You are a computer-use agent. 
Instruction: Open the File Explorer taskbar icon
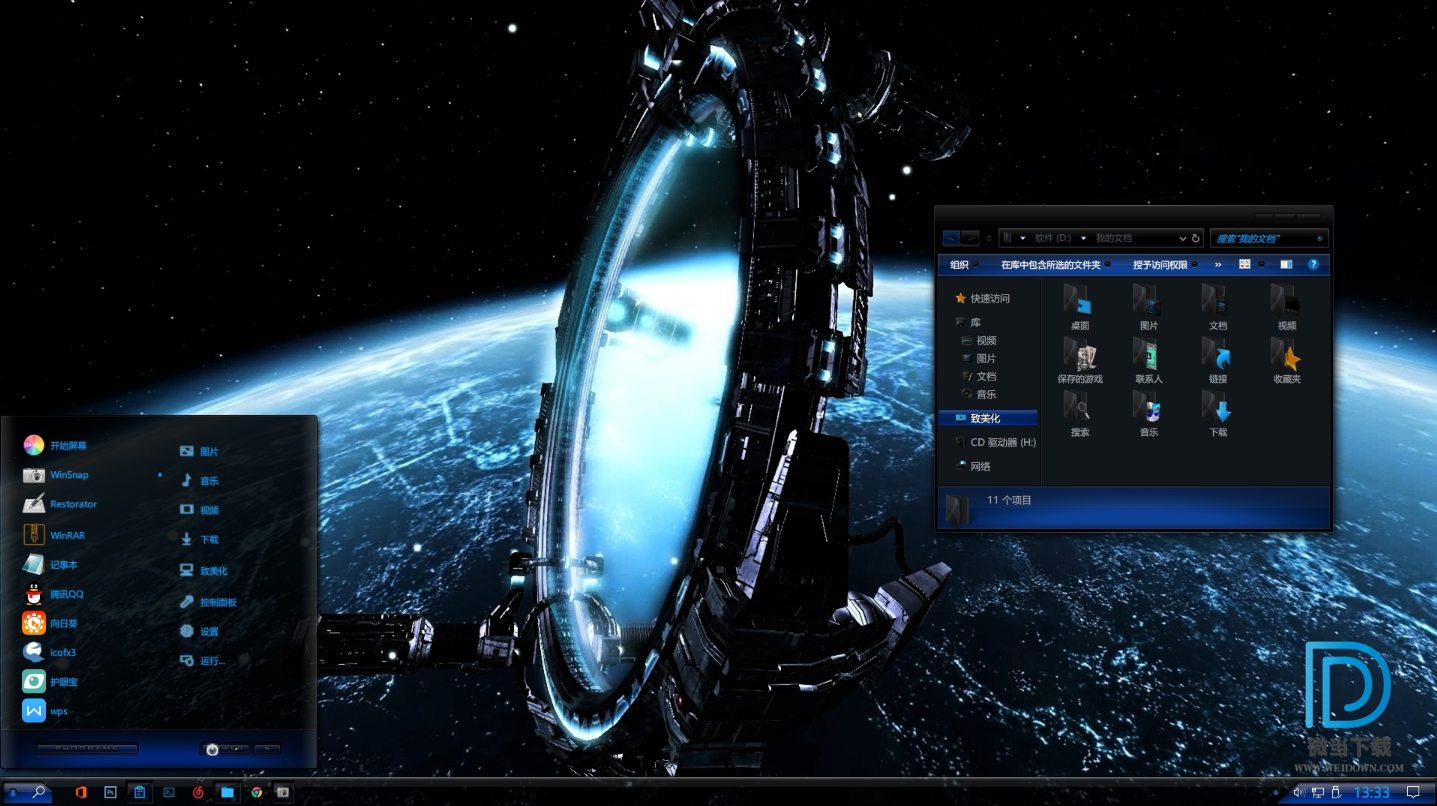[x=227, y=792]
